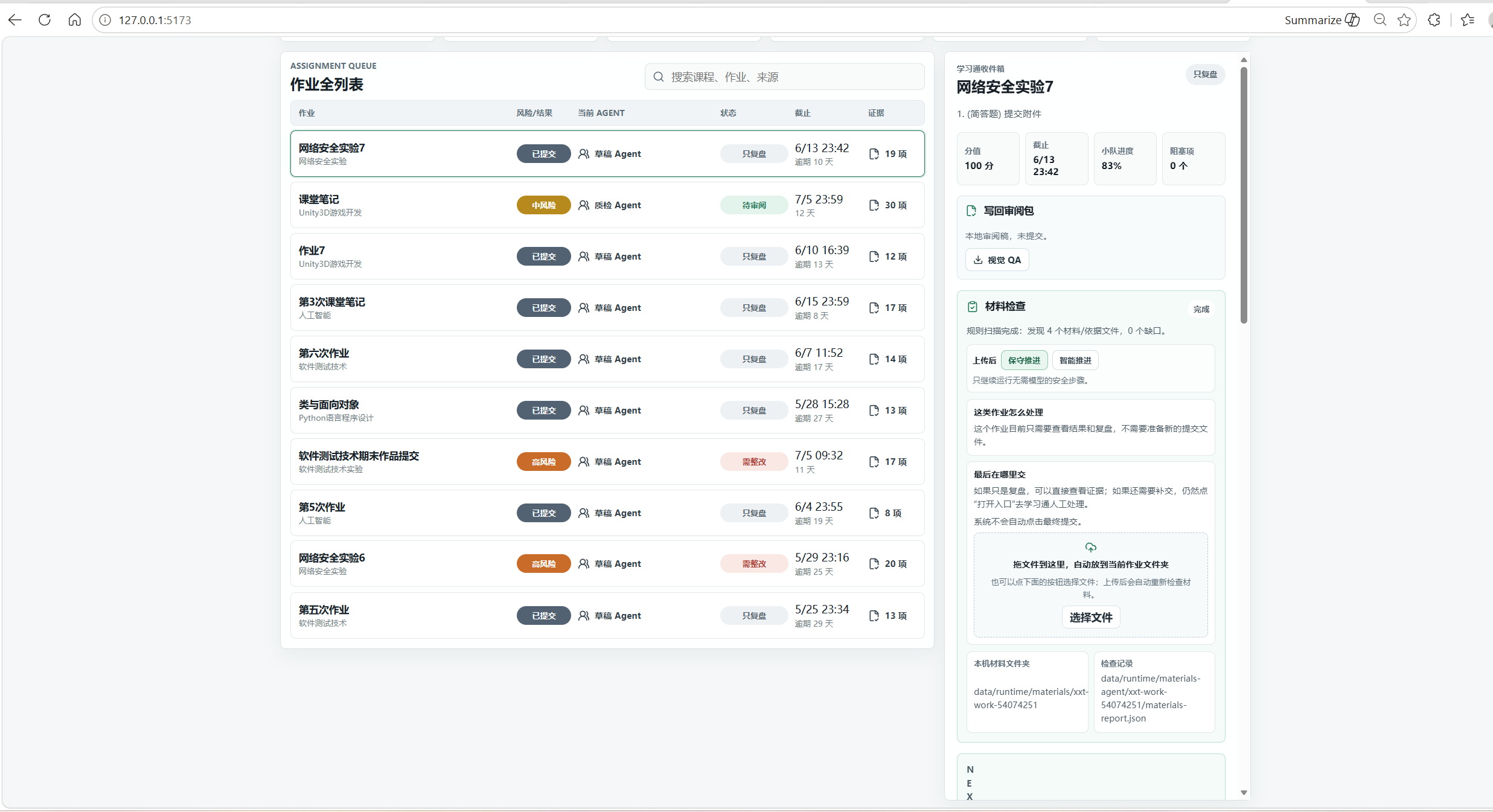
Task: Click the scroll down arrow of detail panel
Action: click(1244, 793)
